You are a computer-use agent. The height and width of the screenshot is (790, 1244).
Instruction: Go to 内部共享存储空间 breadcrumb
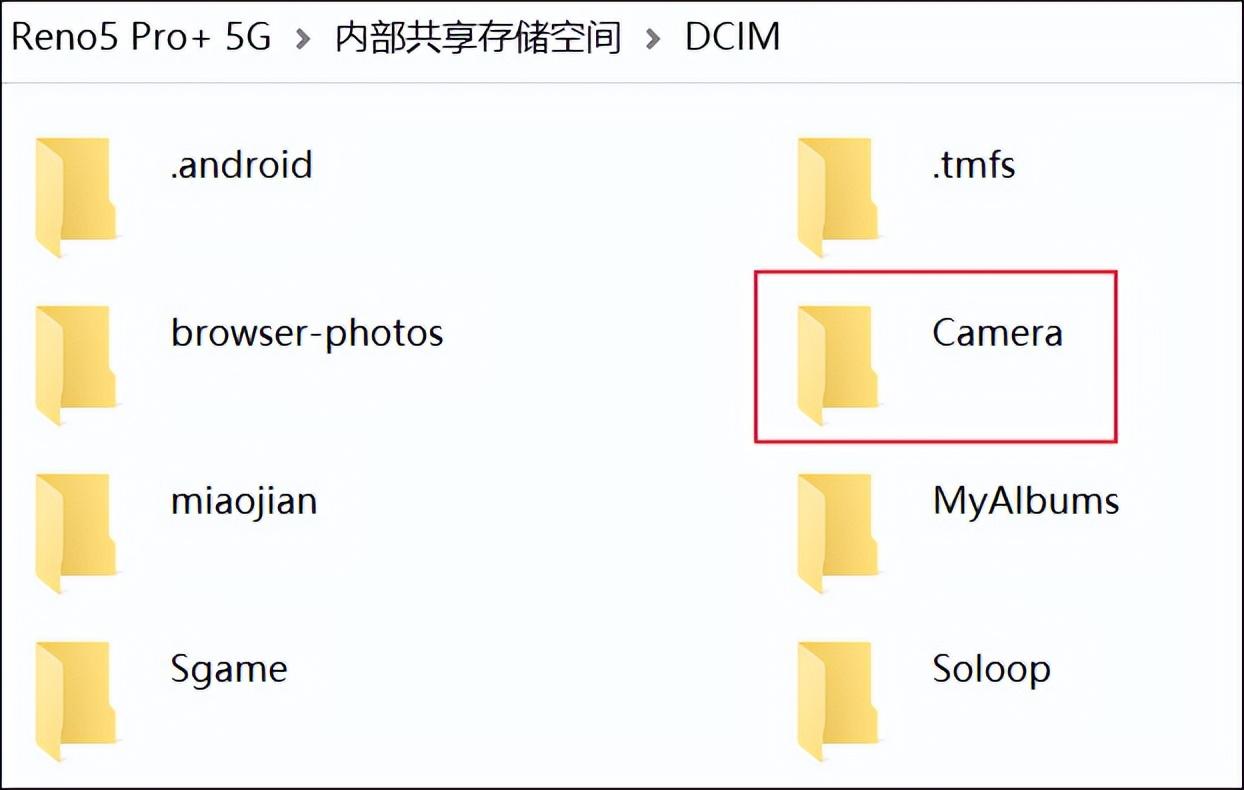[x=478, y=38]
